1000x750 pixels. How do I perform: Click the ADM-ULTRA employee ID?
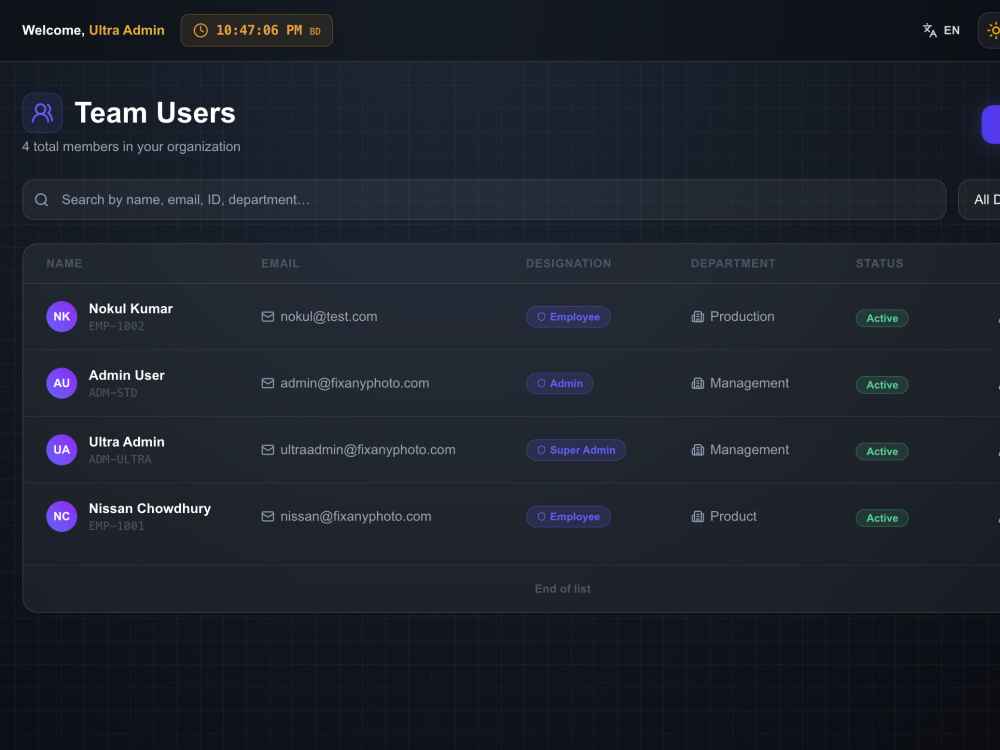tap(120, 459)
